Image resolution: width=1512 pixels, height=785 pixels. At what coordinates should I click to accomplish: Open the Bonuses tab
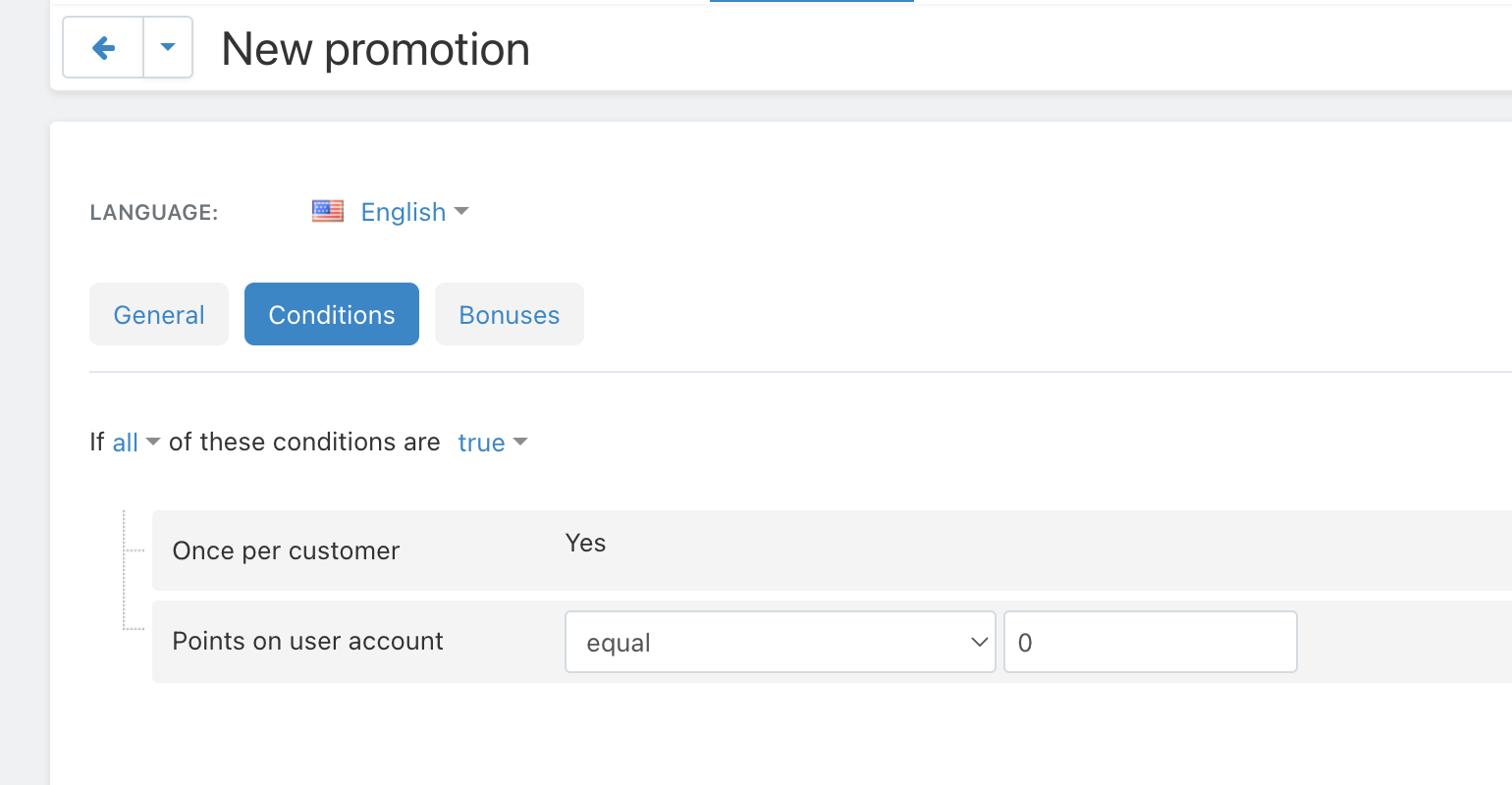coord(510,314)
